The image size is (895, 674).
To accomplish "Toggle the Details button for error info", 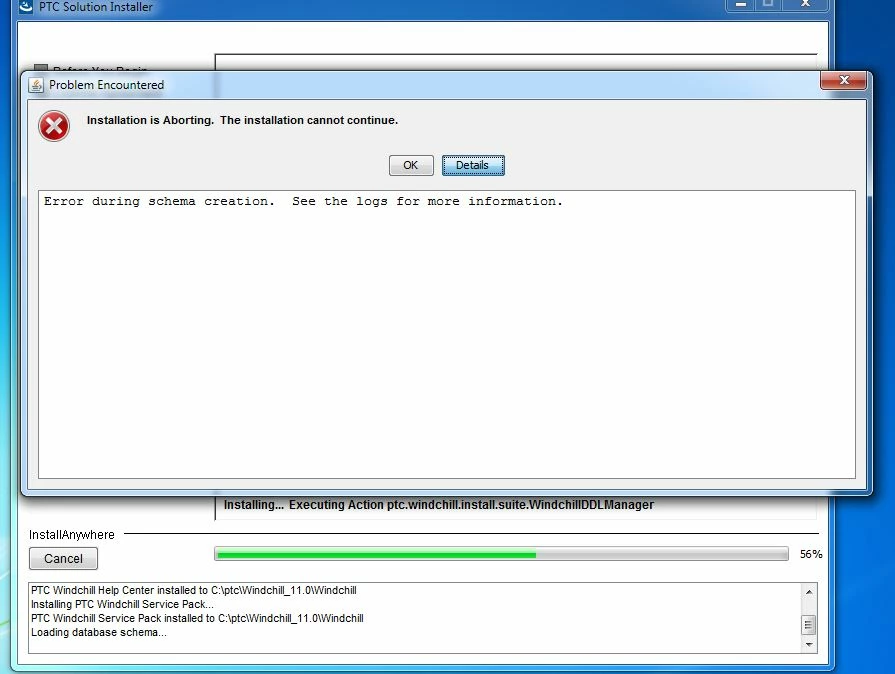I will click(x=473, y=166).
